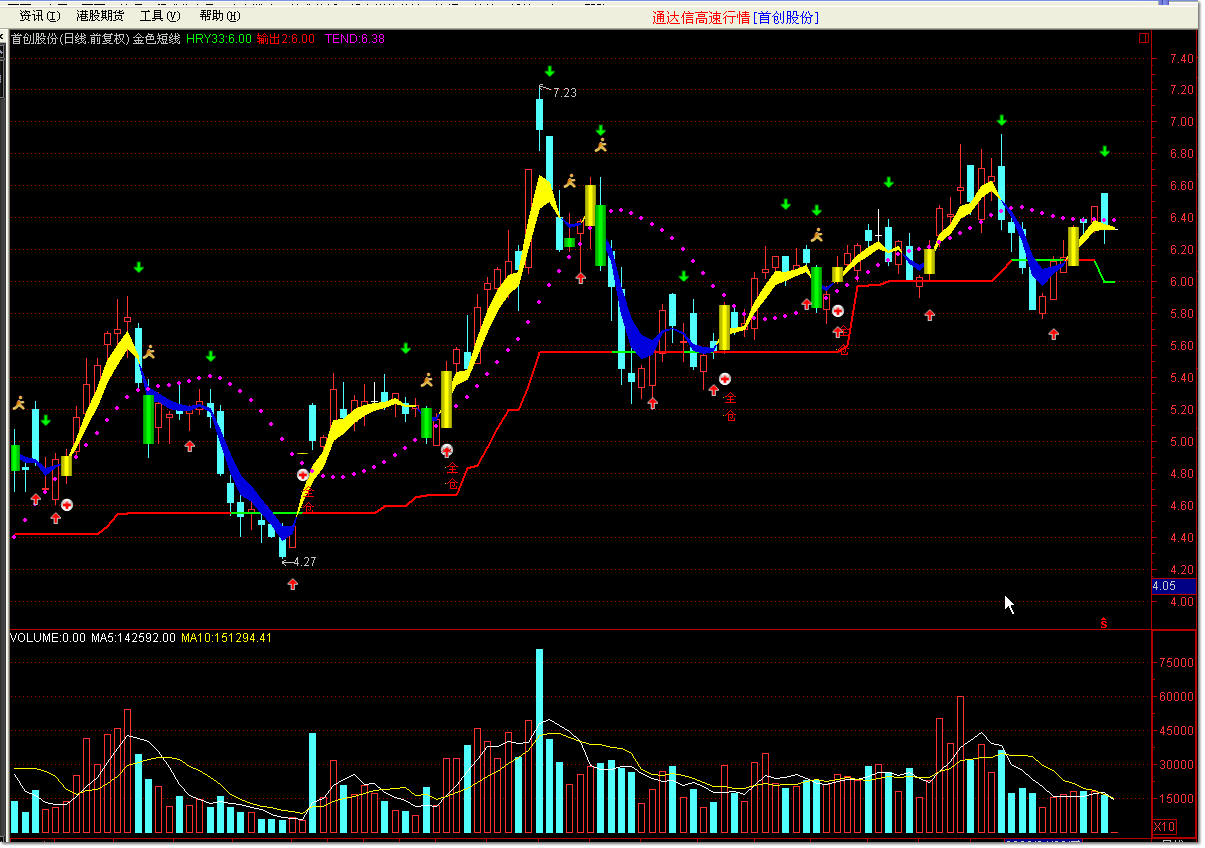The image size is (1205, 848).
Task: Click the TEND:6.38 indicator value
Action: [355, 39]
